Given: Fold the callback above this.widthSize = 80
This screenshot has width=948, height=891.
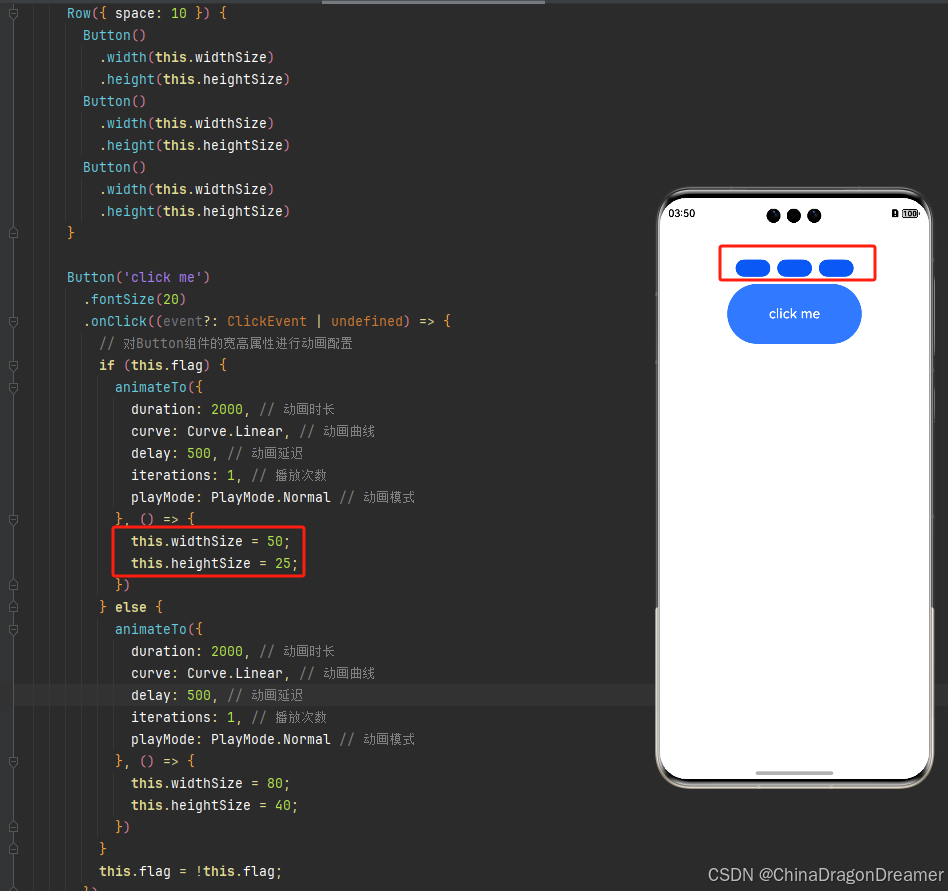Looking at the screenshot, I should pos(13,761).
